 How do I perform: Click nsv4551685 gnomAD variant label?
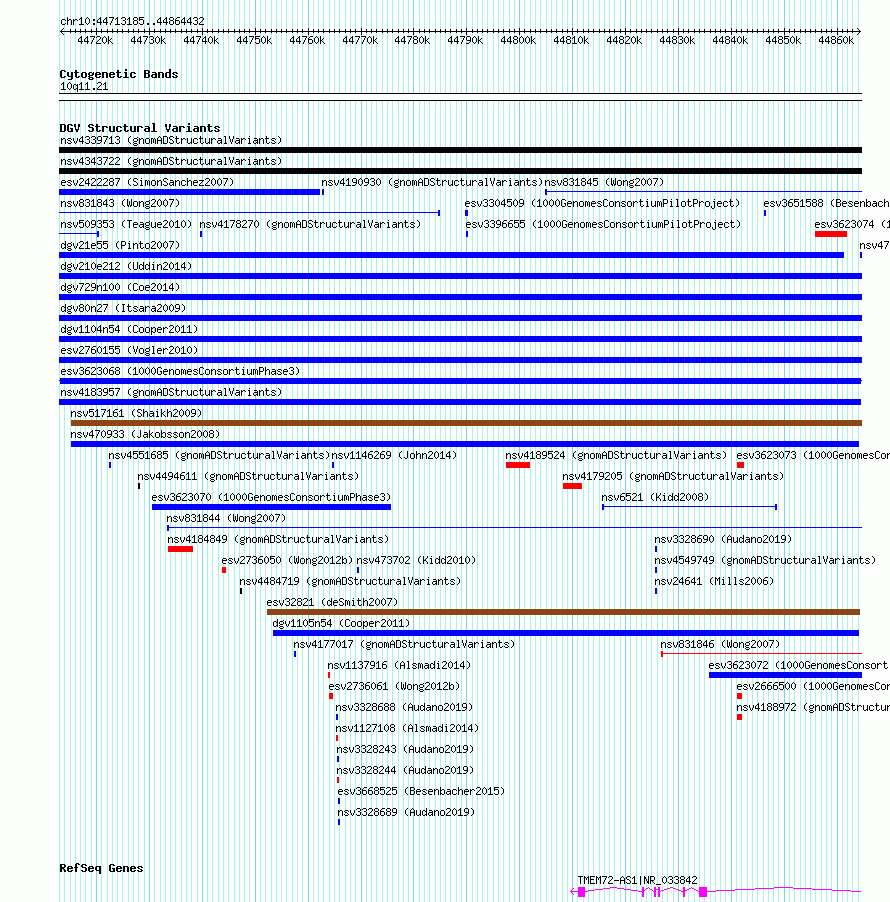[x=219, y=456]
